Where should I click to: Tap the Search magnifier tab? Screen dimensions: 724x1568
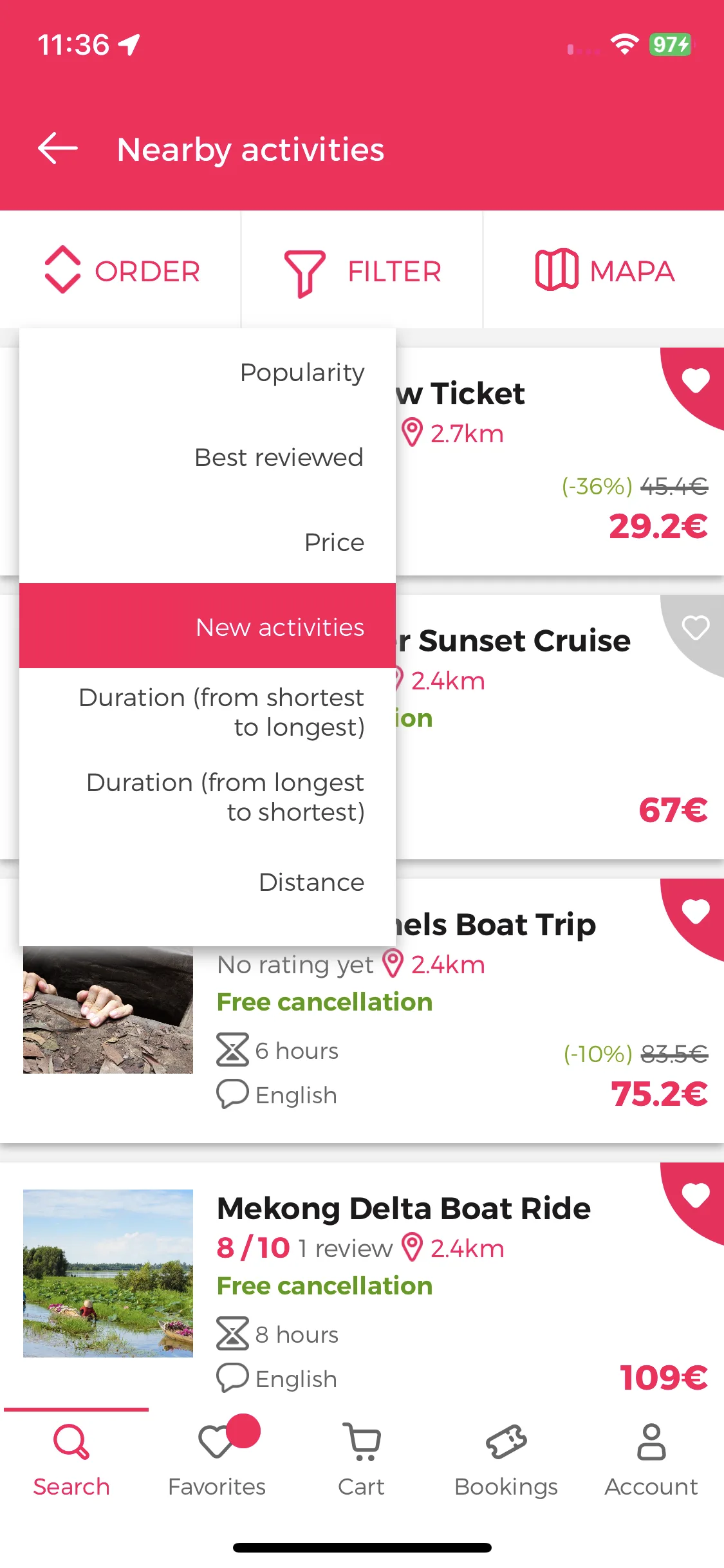tap(71, 1459)
